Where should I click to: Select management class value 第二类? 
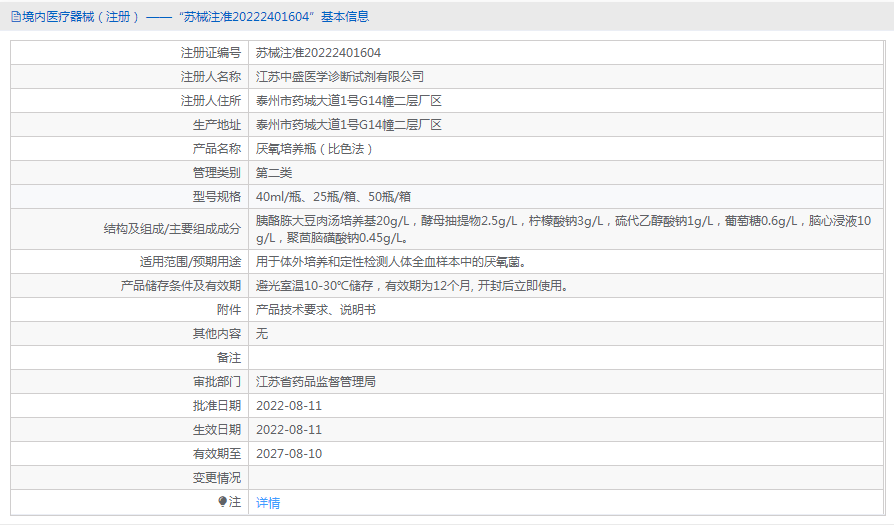pos(274,173)
